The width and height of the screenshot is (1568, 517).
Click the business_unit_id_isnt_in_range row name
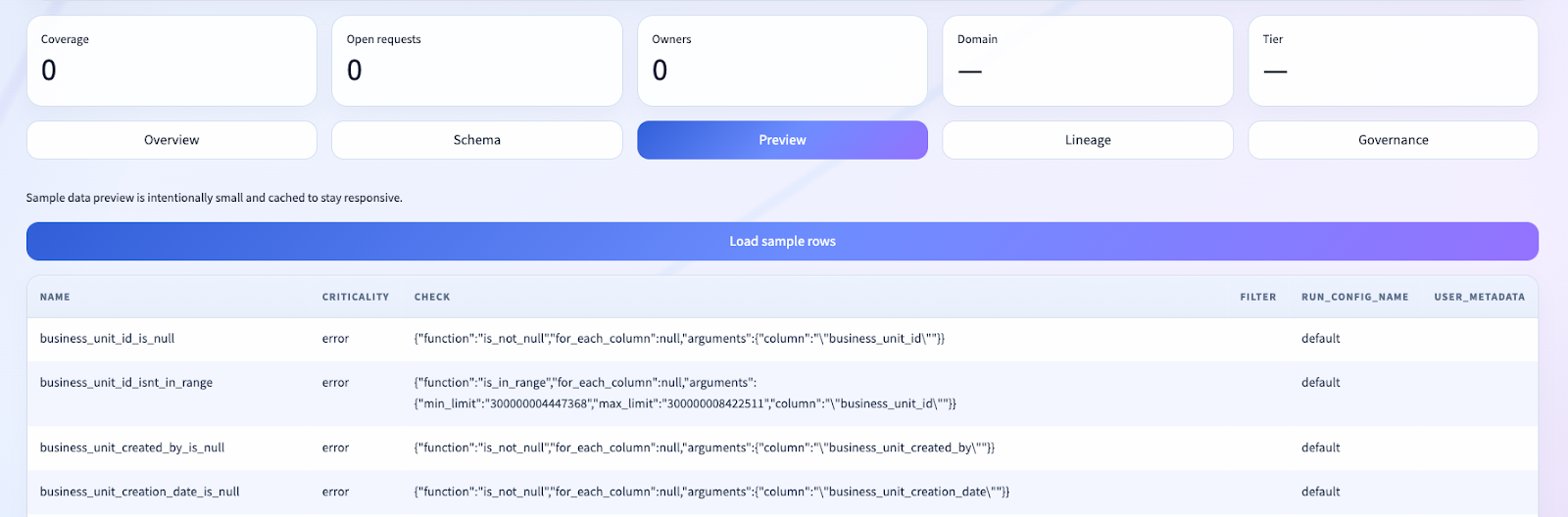[x=126, y=383]
